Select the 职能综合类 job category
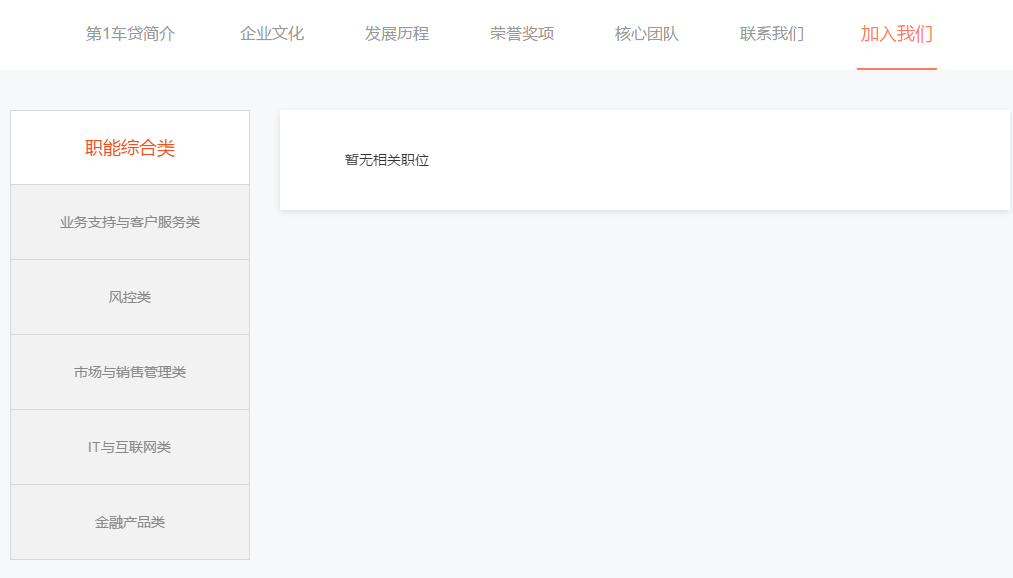This screenshot has width=1013, height=578. tap(130, 147)
